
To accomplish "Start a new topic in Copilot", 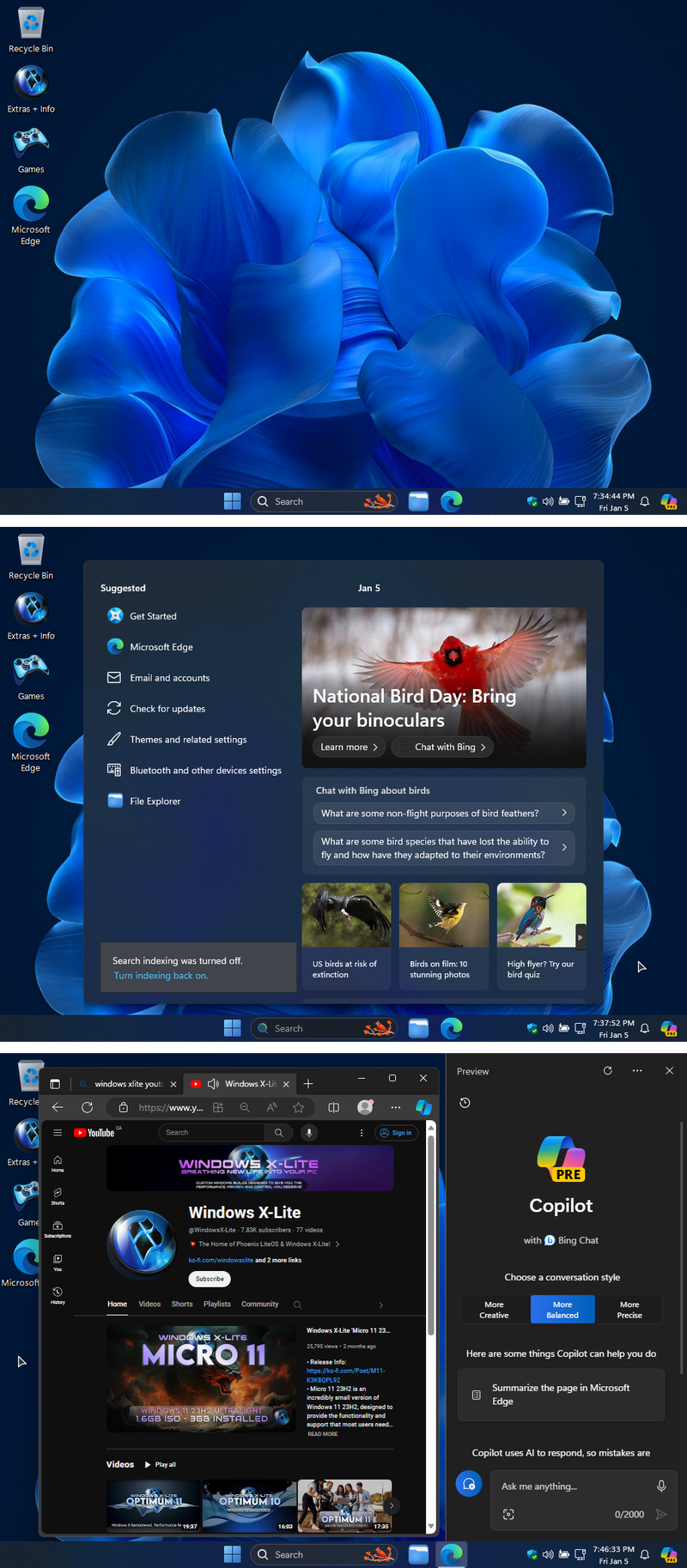I will (x=469, y=1483).
